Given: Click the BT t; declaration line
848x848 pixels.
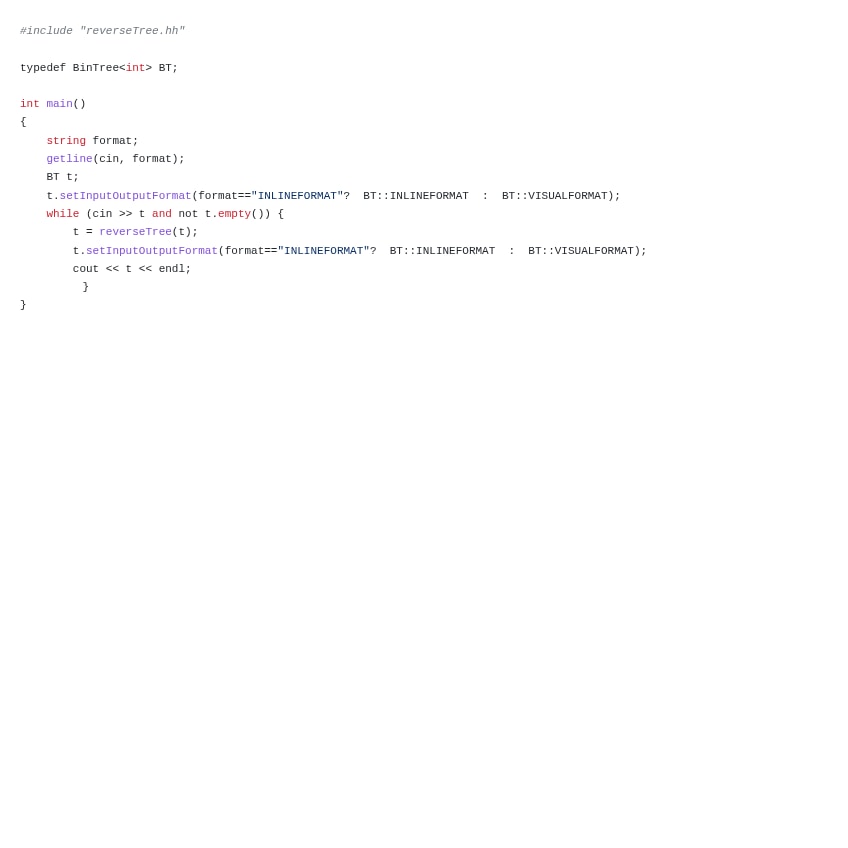Looking at the screenshot, I should click(62, 177).
